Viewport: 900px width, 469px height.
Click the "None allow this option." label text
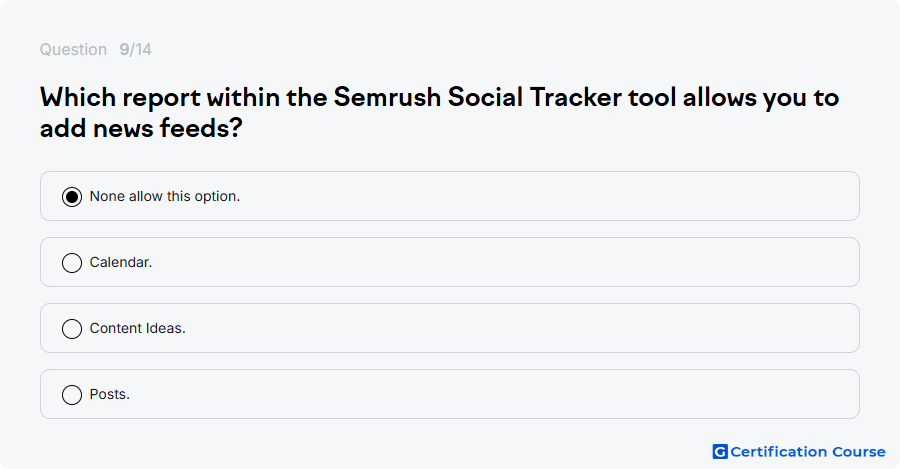pyautogui.click(x=165, y=196)
